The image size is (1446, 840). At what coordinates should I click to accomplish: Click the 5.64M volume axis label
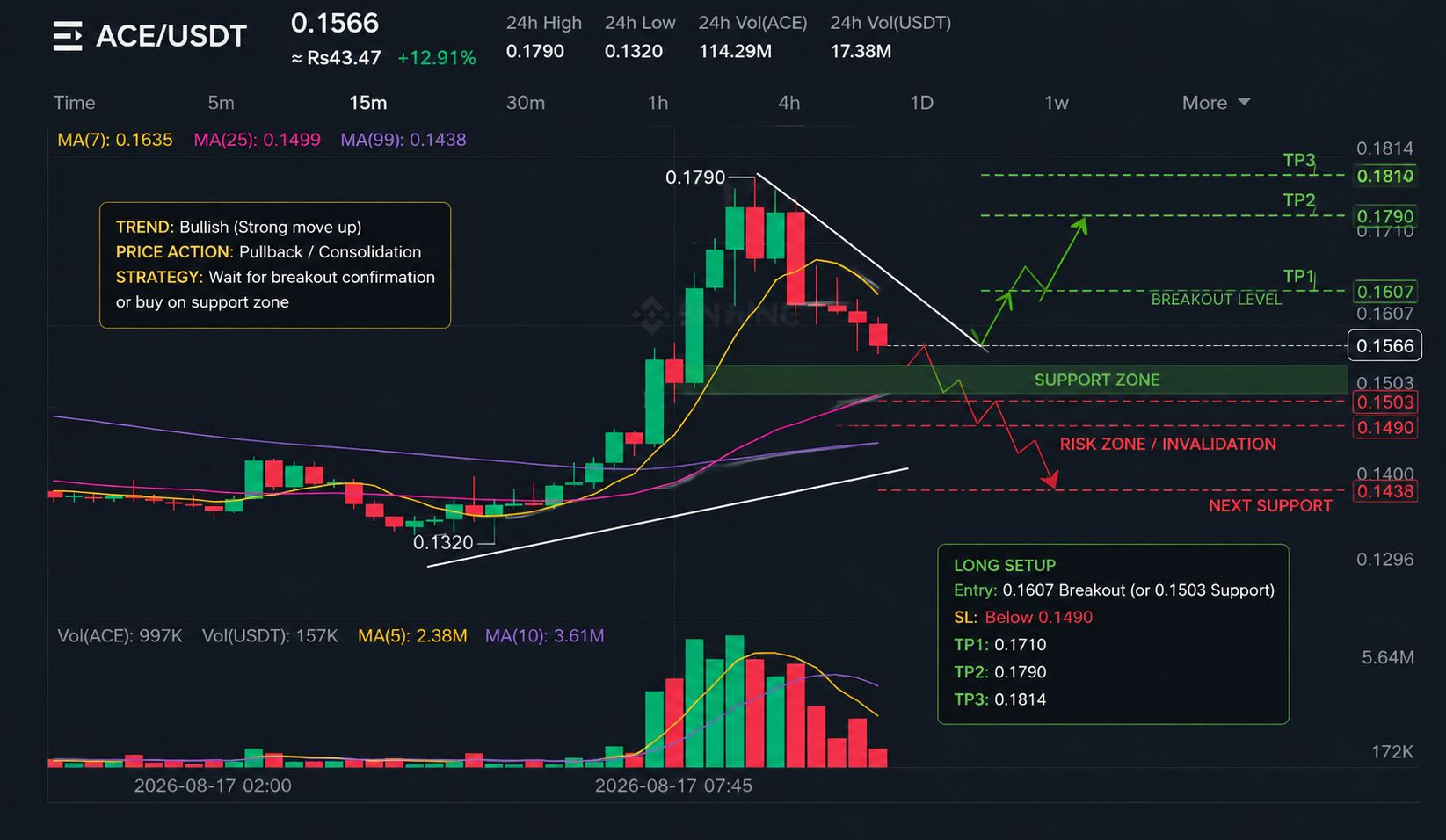point(1388,657)
